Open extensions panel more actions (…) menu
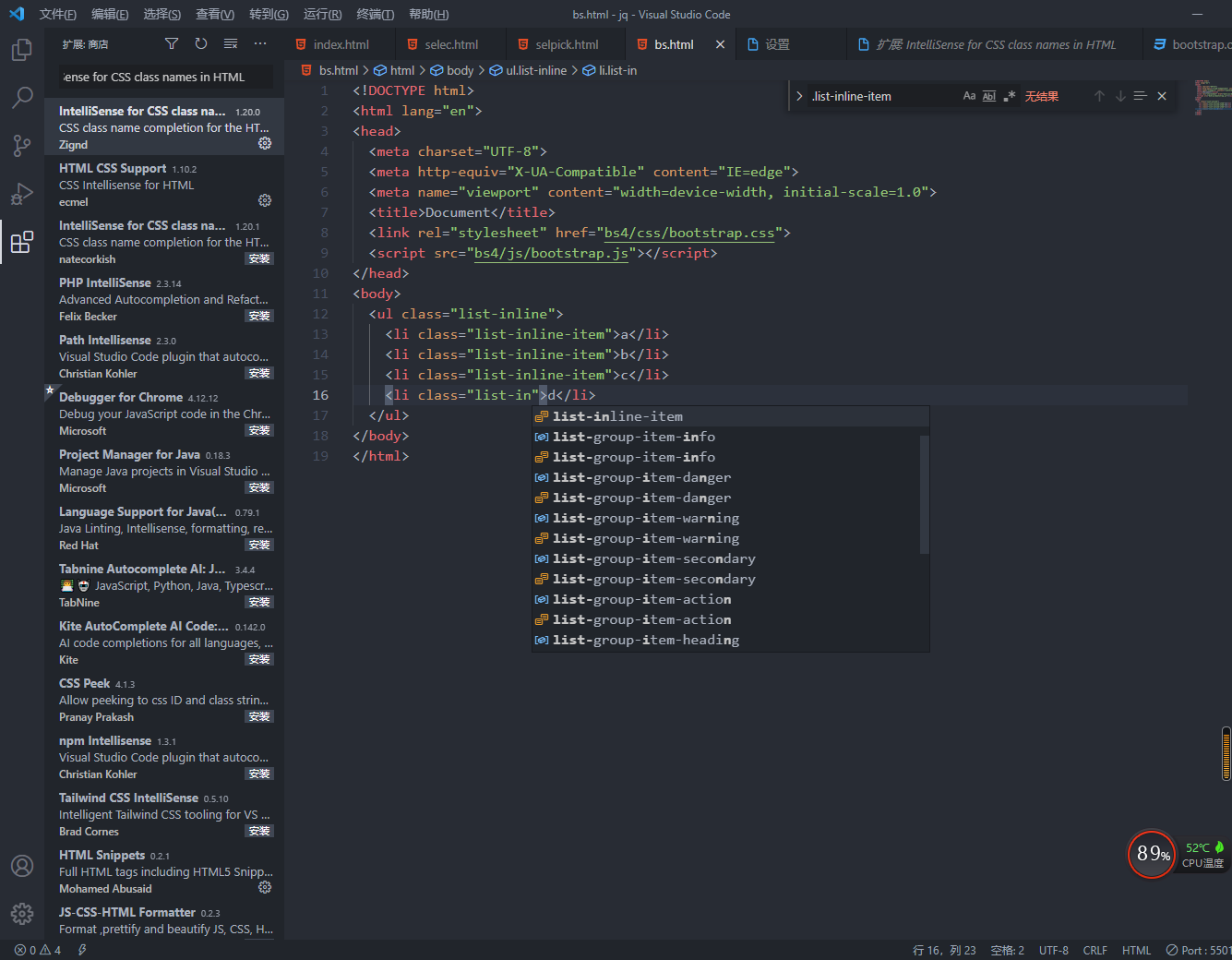The width and height of the screenshot is (1232, 960). click(x=260, y=43)
